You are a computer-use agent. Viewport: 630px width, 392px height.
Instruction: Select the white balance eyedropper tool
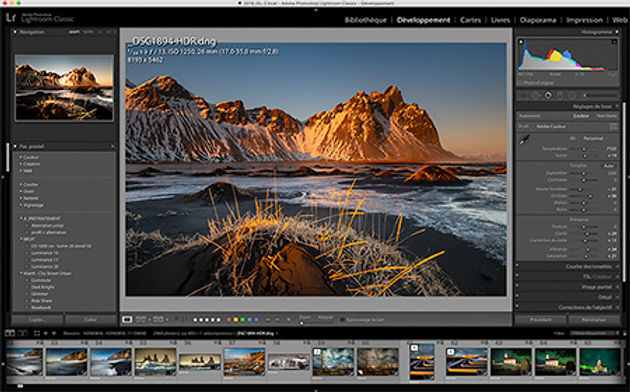524,140
